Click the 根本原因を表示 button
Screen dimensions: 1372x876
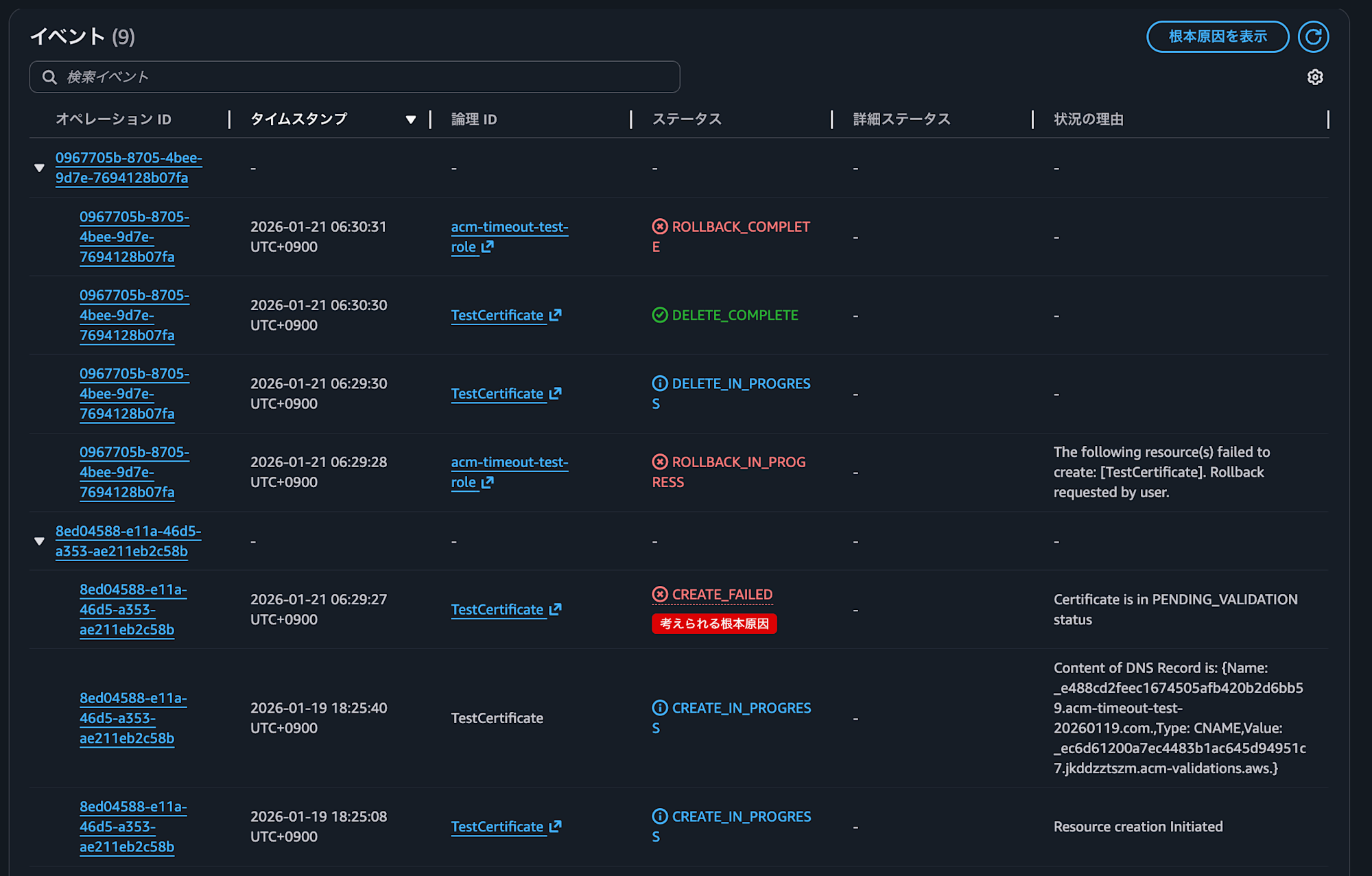coord(1217,36)
